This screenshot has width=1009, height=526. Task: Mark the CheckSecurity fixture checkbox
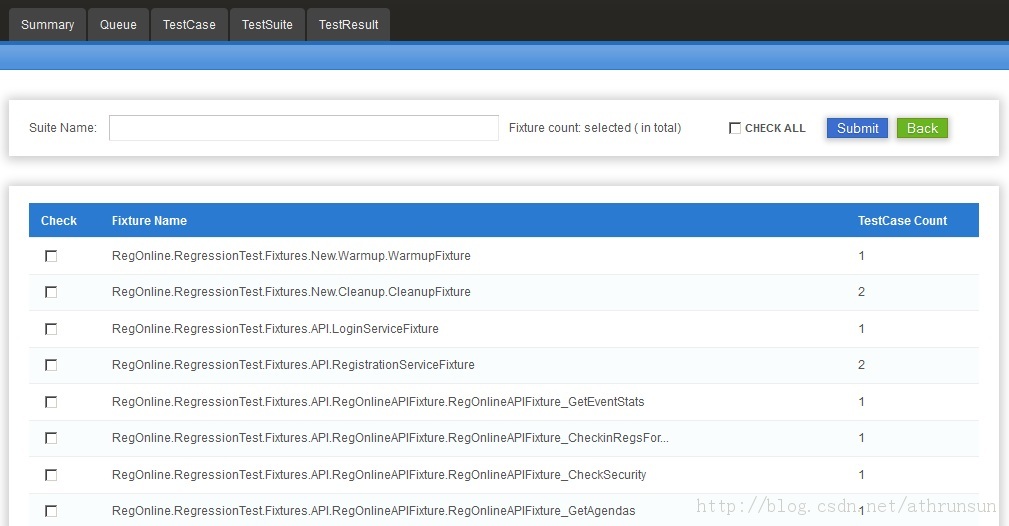coord(51,475)
